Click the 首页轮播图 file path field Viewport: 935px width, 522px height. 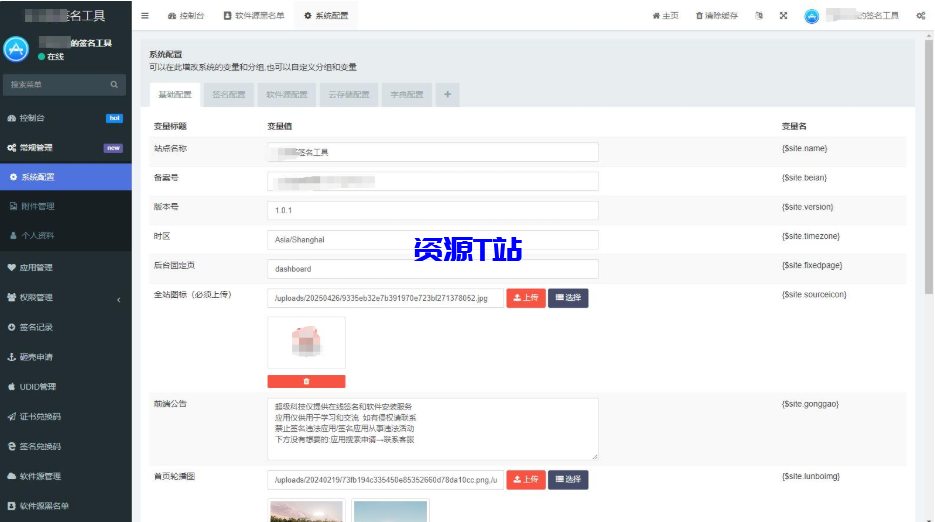click(x=385, y=480)
